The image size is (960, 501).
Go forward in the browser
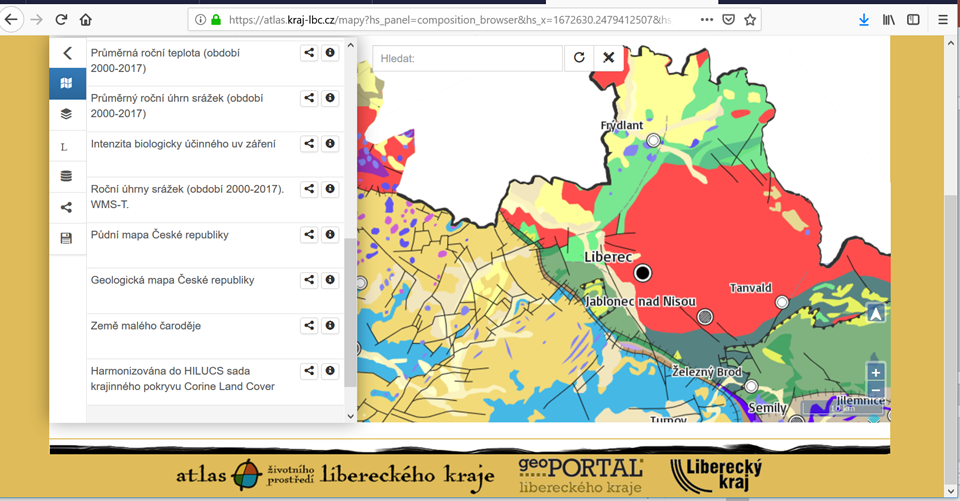37,20
